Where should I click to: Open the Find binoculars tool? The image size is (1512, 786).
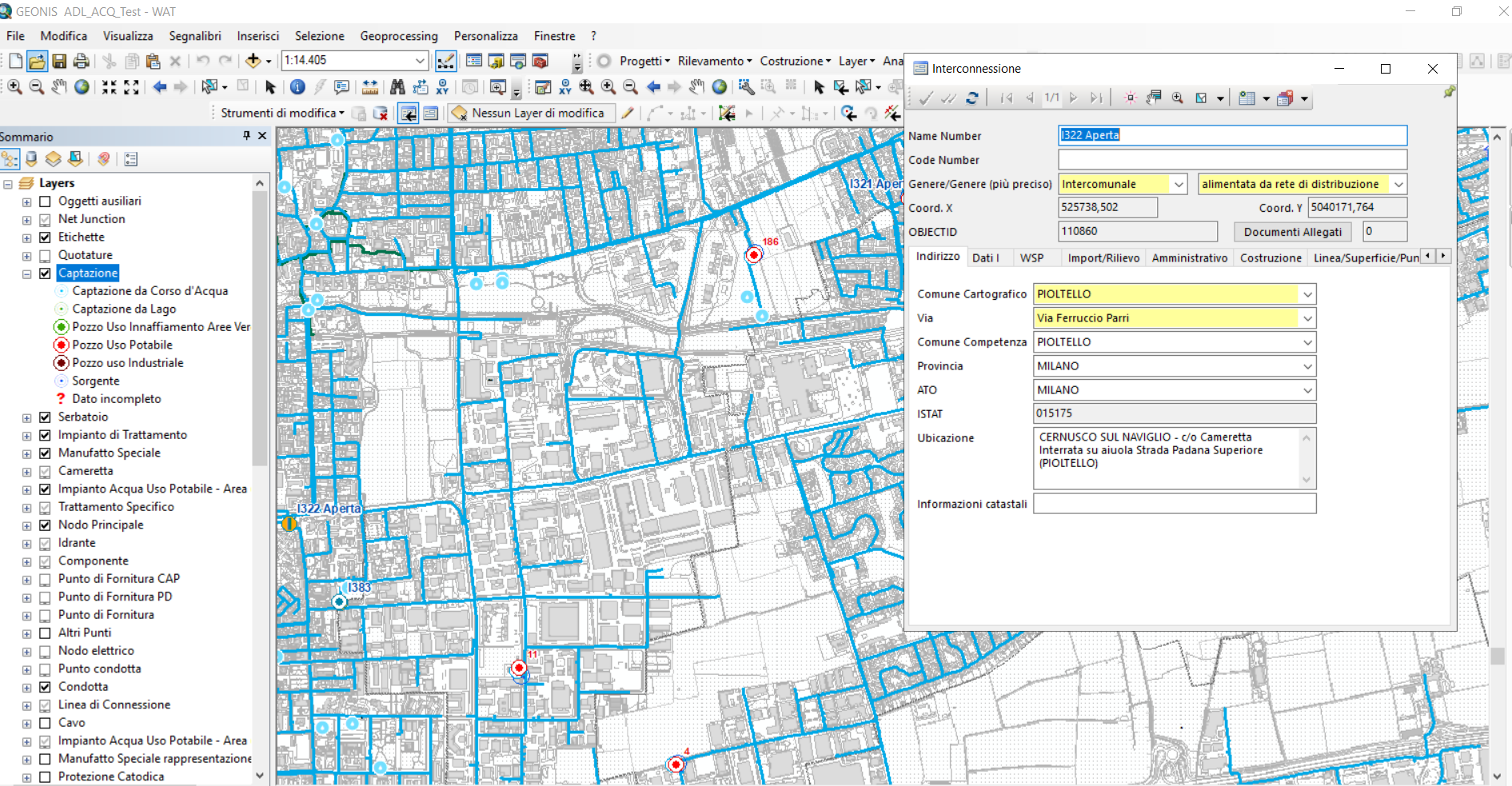[397, 87]
